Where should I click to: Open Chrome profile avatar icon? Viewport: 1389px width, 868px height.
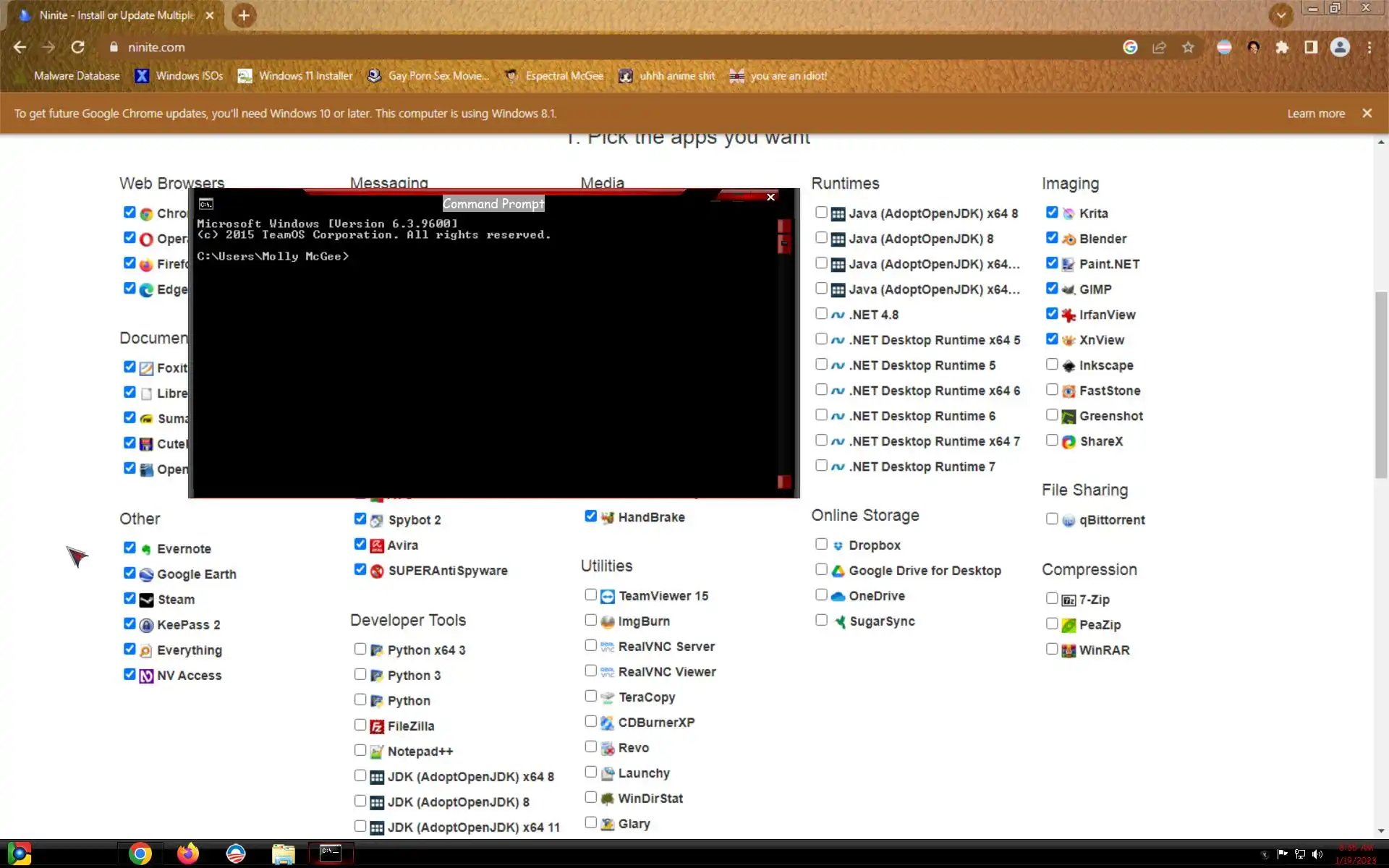(x=1340, y=47)
